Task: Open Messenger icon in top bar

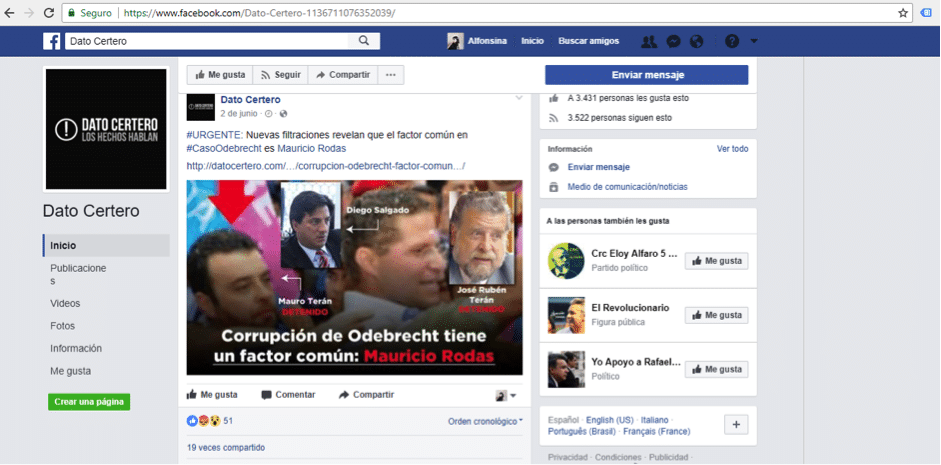Action: click(674, 41)
